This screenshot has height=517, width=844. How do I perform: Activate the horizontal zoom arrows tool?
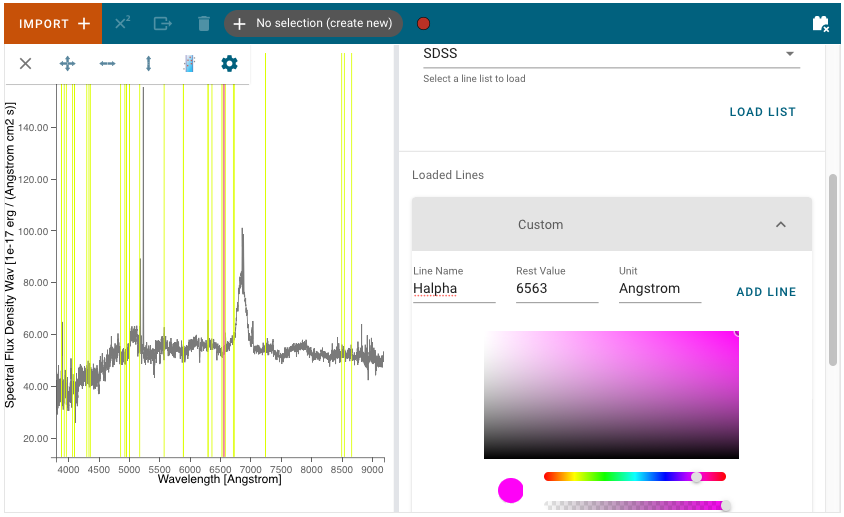(x=108, y=64)
